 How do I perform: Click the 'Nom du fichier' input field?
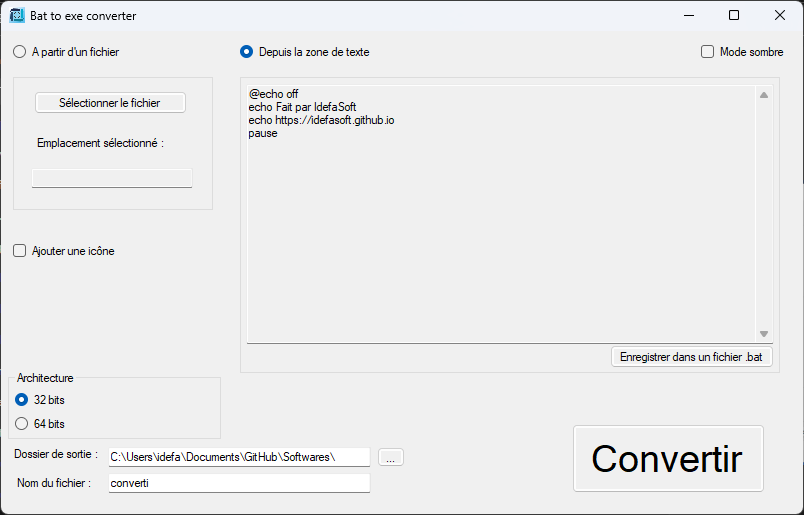click(x=239, y=483)
